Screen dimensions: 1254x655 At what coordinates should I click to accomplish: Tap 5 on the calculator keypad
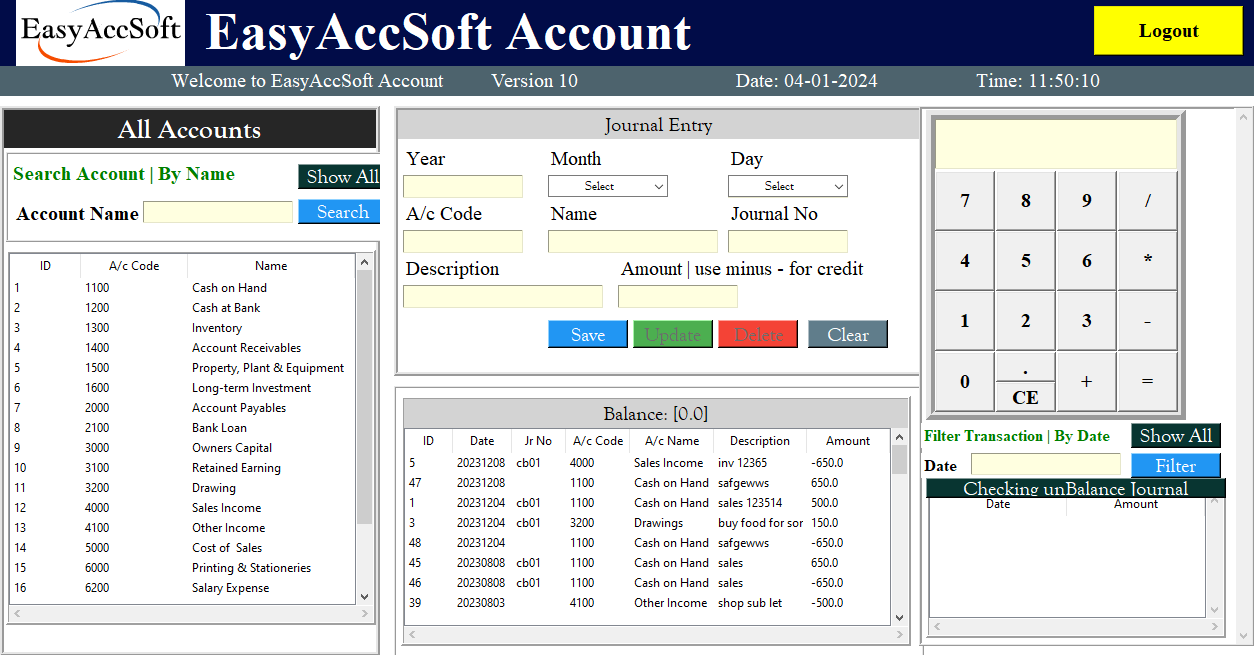point(1026,261)
